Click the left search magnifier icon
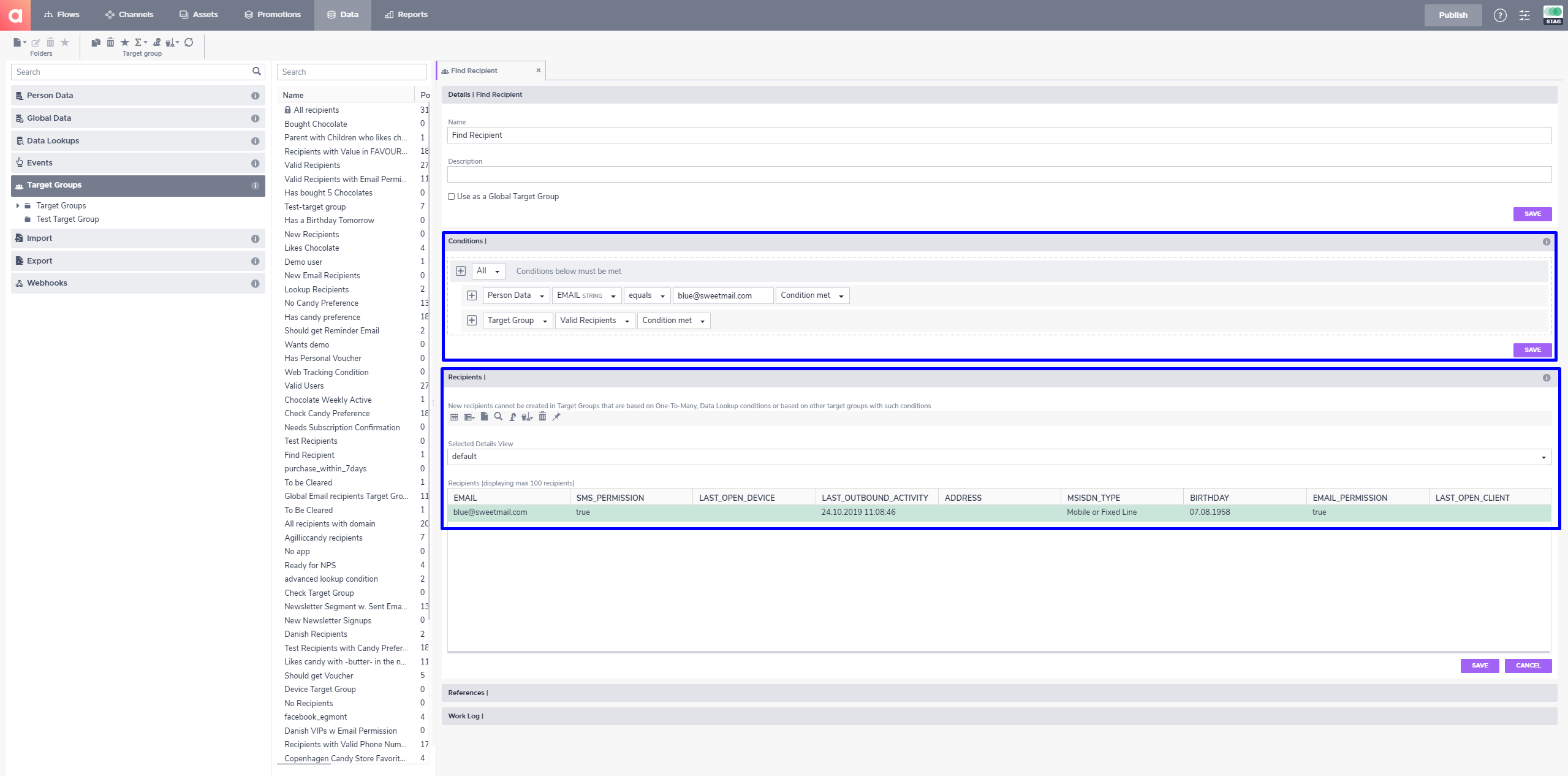The height and width of the screenshot is (776, 1568). pyautogui.click(x=257, y=72)
